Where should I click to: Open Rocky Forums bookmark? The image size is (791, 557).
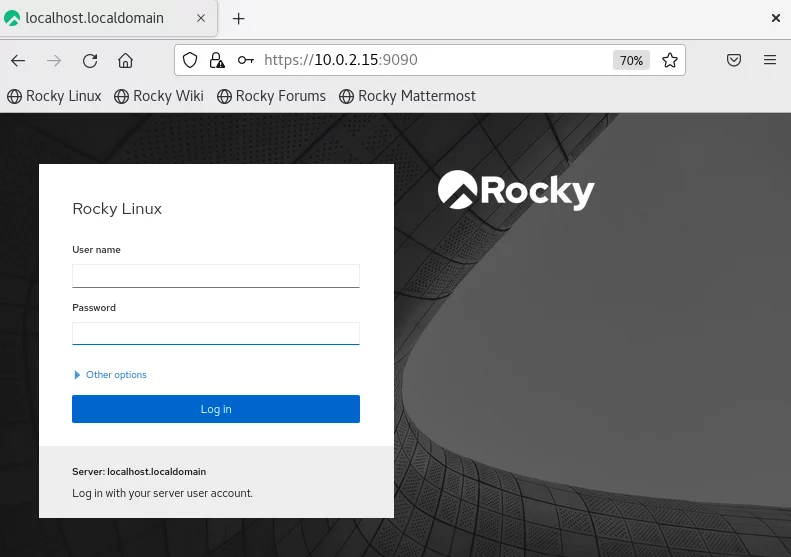[271, 96]
